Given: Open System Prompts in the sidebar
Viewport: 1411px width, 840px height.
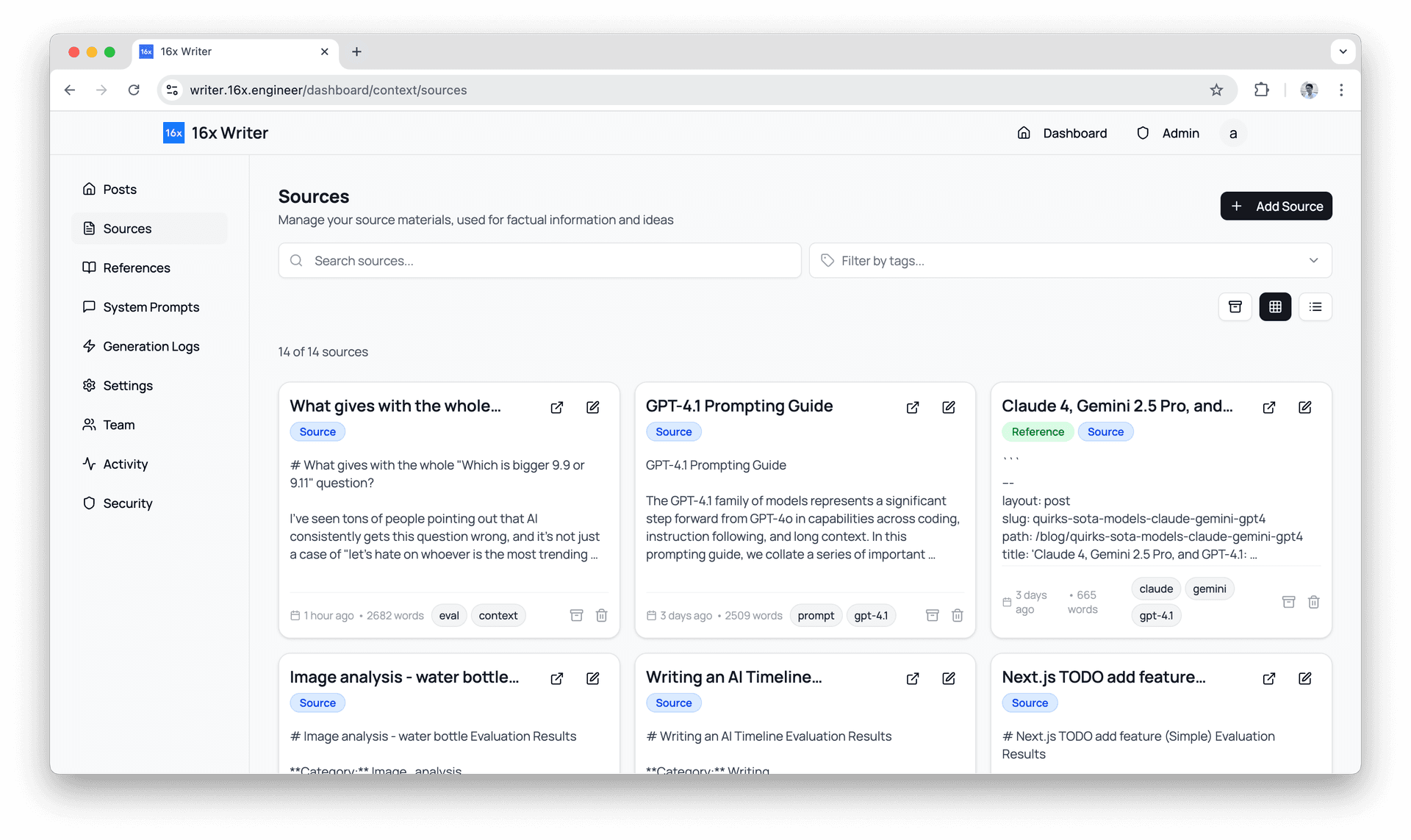Looking at the screenshot, I should point(150,307).
